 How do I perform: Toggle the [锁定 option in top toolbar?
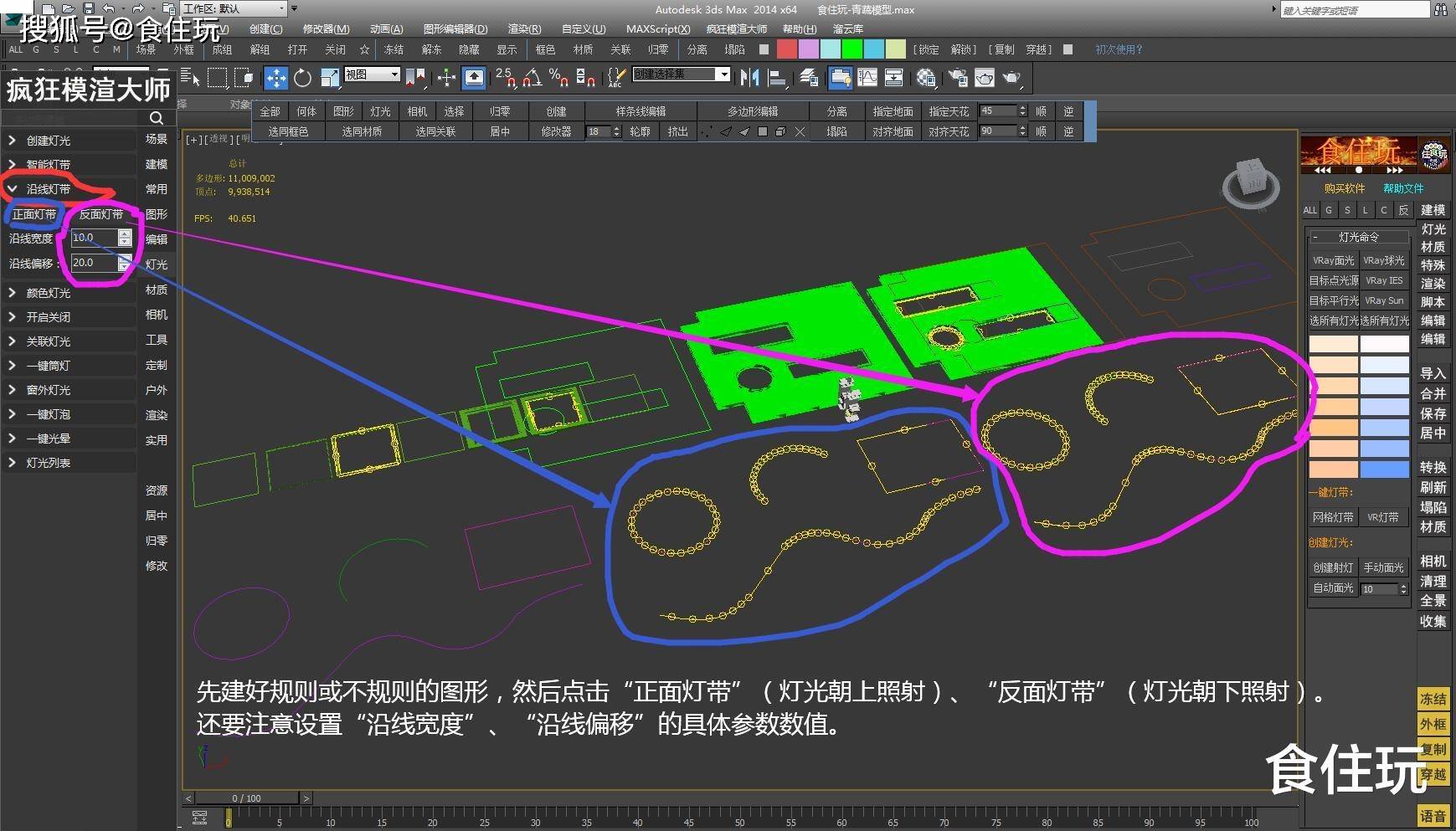[x=926, y=49]
